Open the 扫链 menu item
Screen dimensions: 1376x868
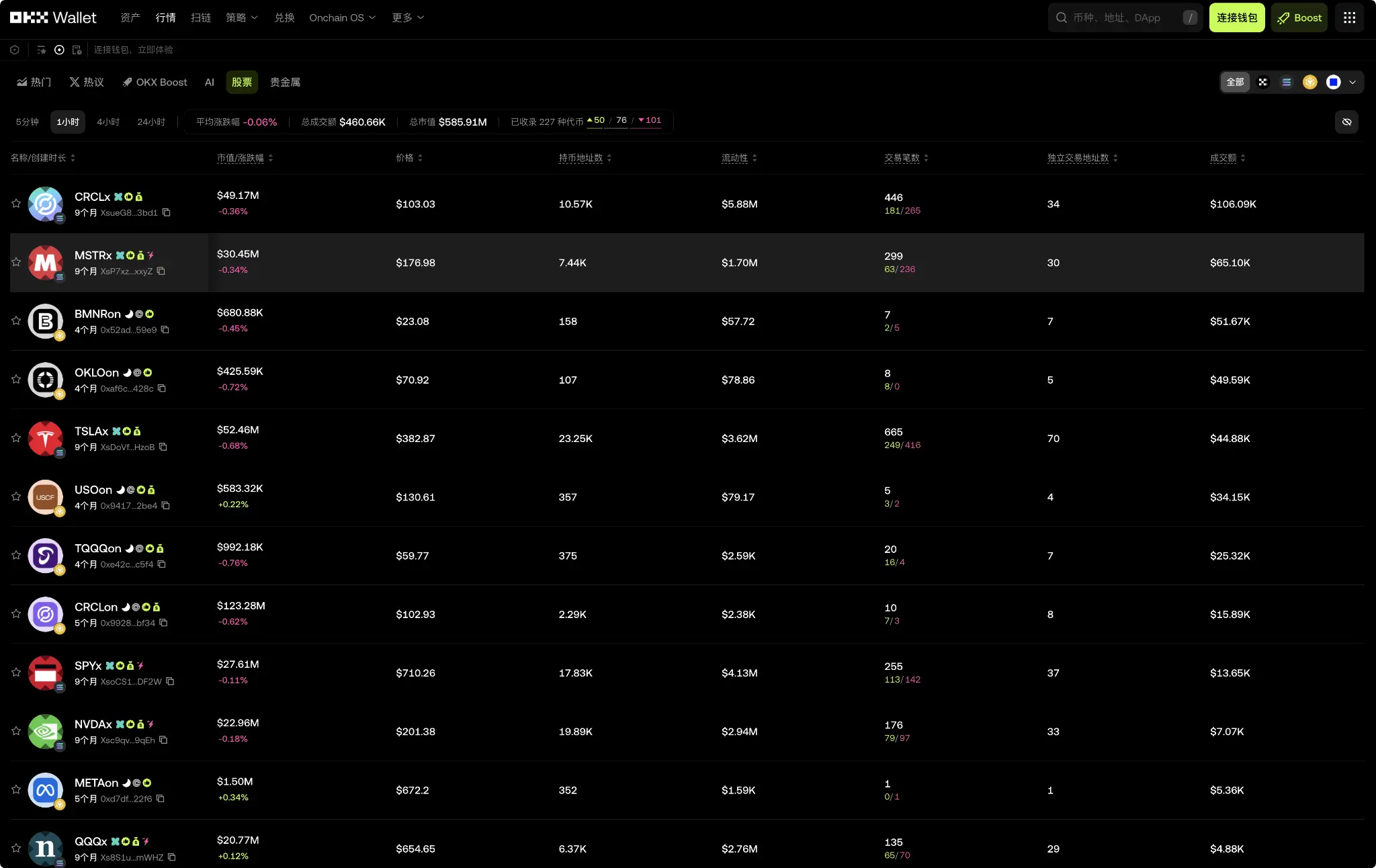(x=200, y=17)
